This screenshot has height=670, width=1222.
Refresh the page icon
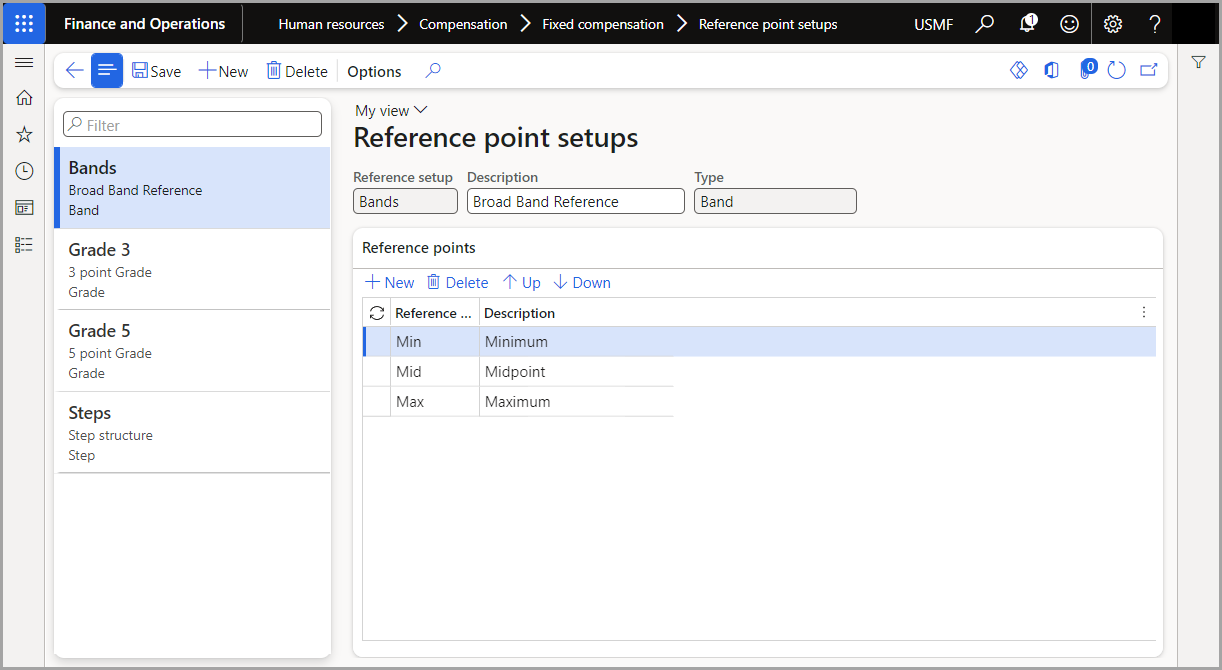pos(1117,70)
